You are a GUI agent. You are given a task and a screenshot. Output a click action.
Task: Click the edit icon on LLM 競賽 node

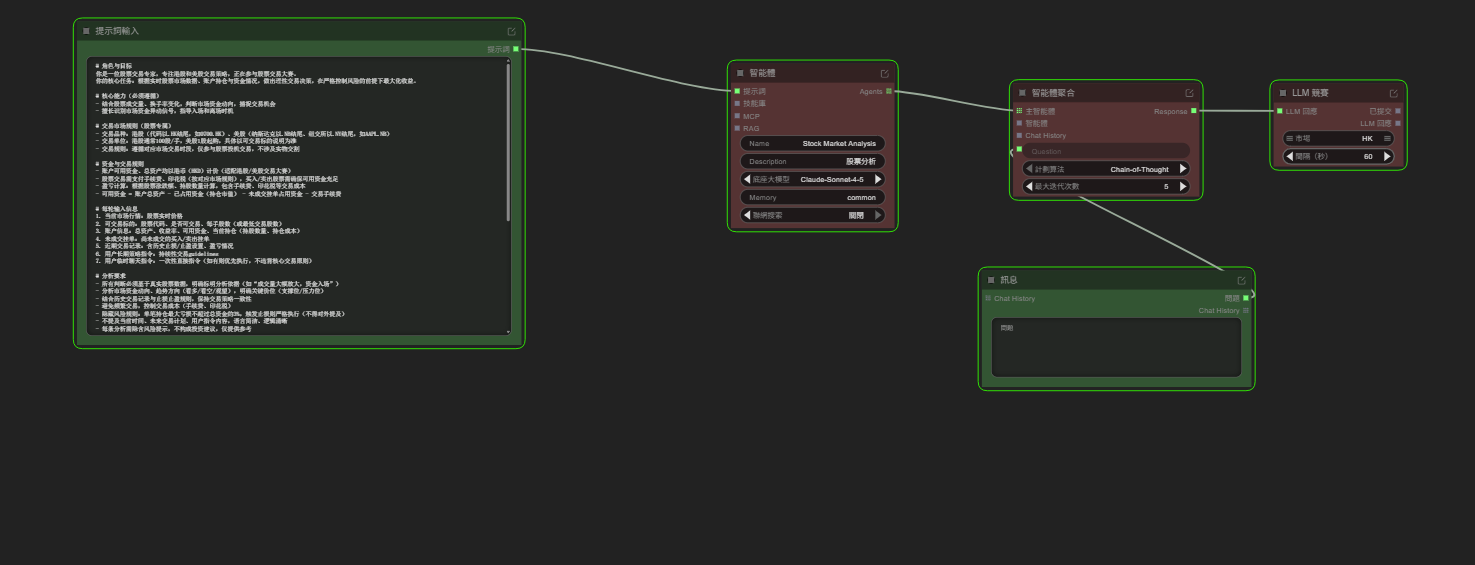[x=1394, y=93]
